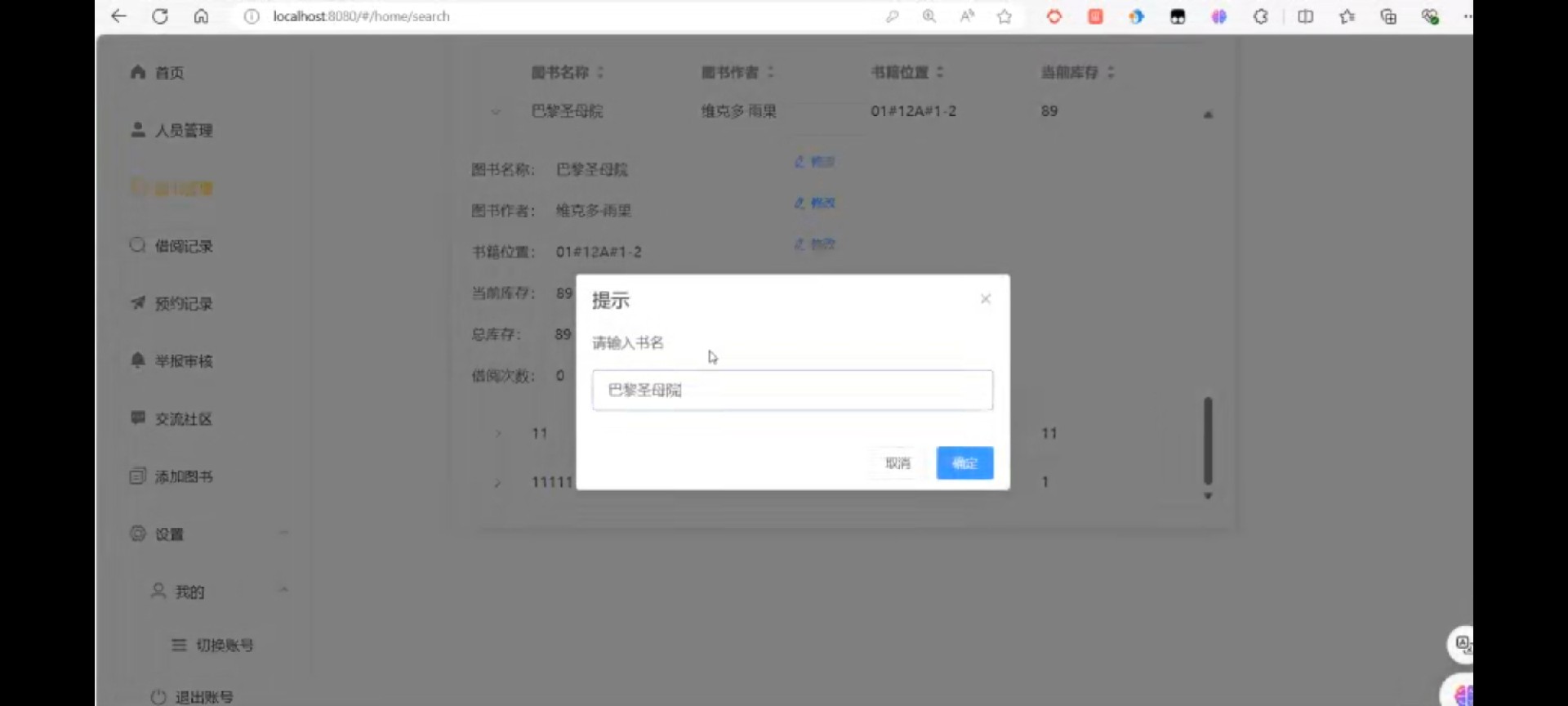Click the zoom magnifier icon in address bar
This screenshot has width=1568, height=706.
(929, 16)
